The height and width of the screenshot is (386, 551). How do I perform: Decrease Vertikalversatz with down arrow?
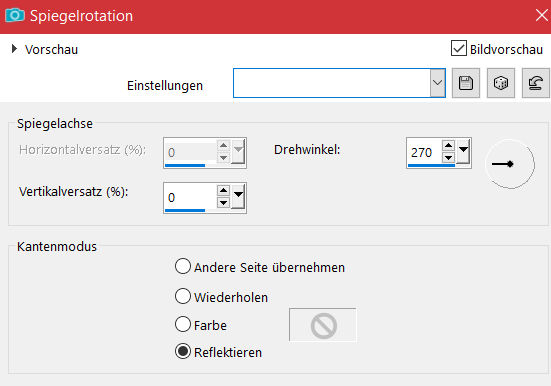tap(223, 202)
